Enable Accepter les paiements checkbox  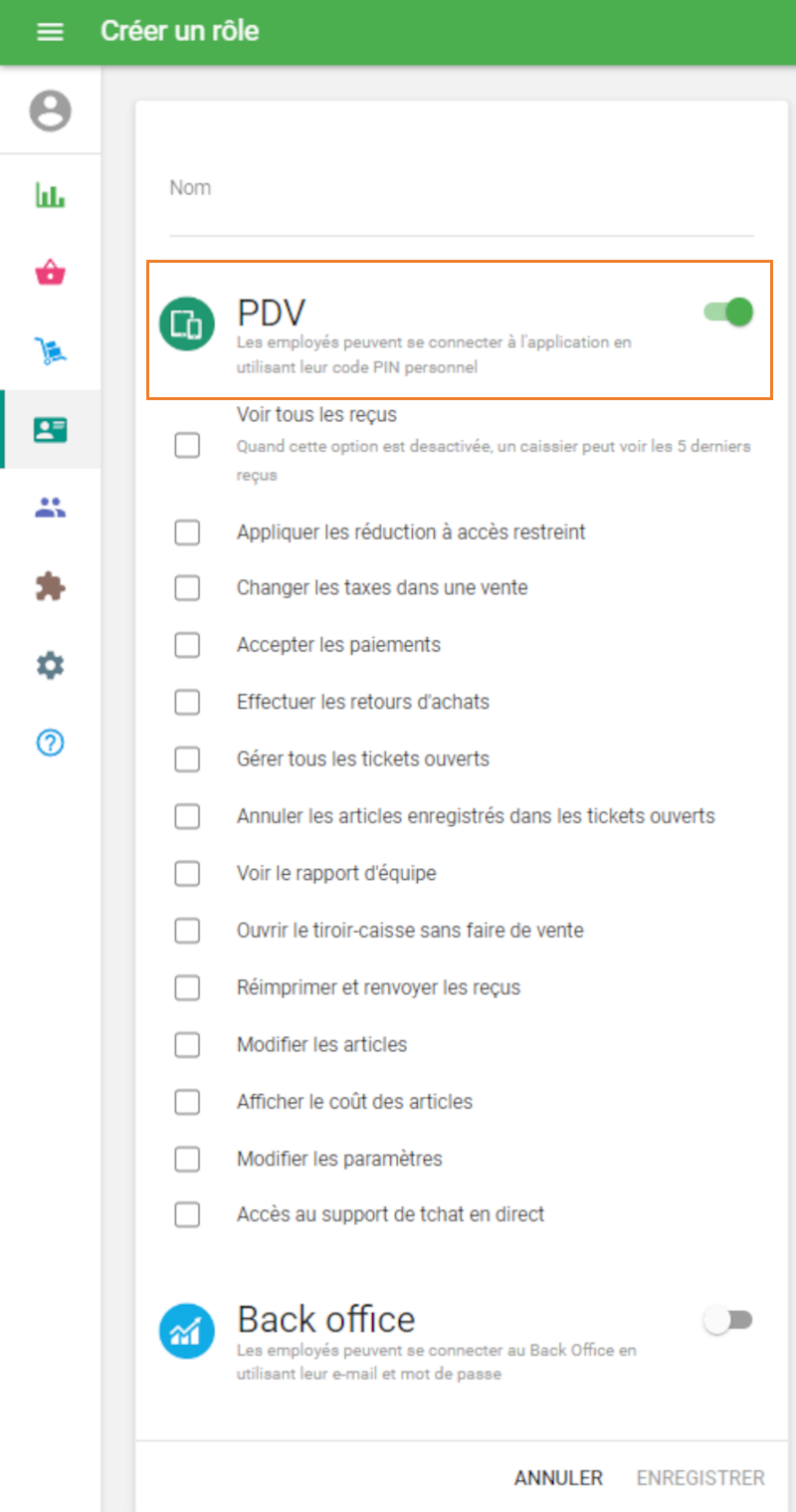click(187, 645)
